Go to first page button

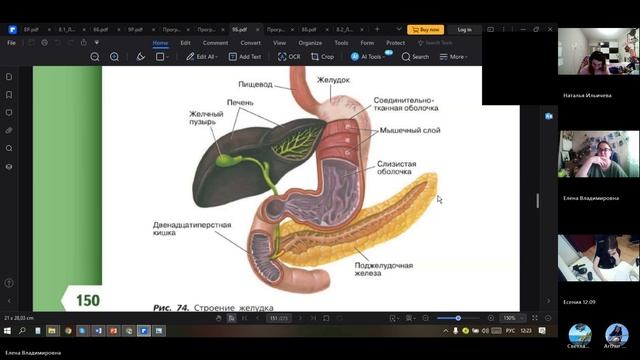pos(244,318)
